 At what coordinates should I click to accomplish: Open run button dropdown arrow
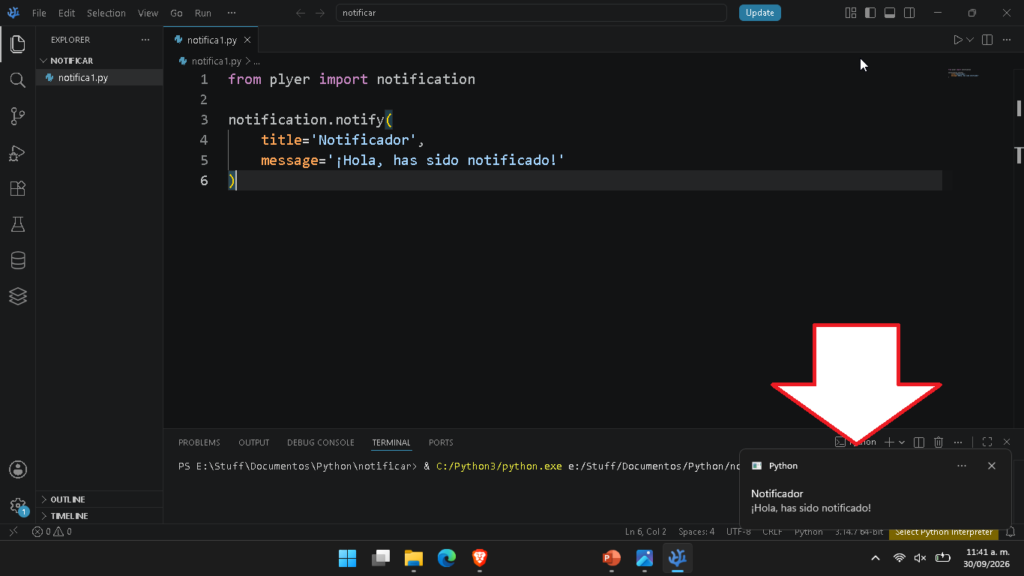coord(970,40)
